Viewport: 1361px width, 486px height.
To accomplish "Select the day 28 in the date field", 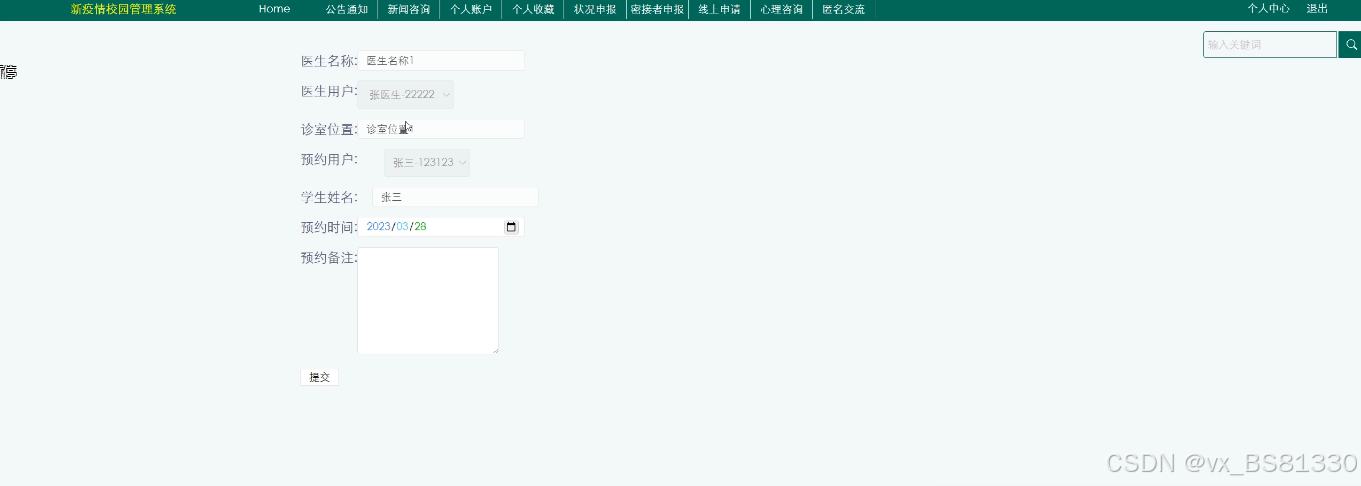I will pos(420,227).
